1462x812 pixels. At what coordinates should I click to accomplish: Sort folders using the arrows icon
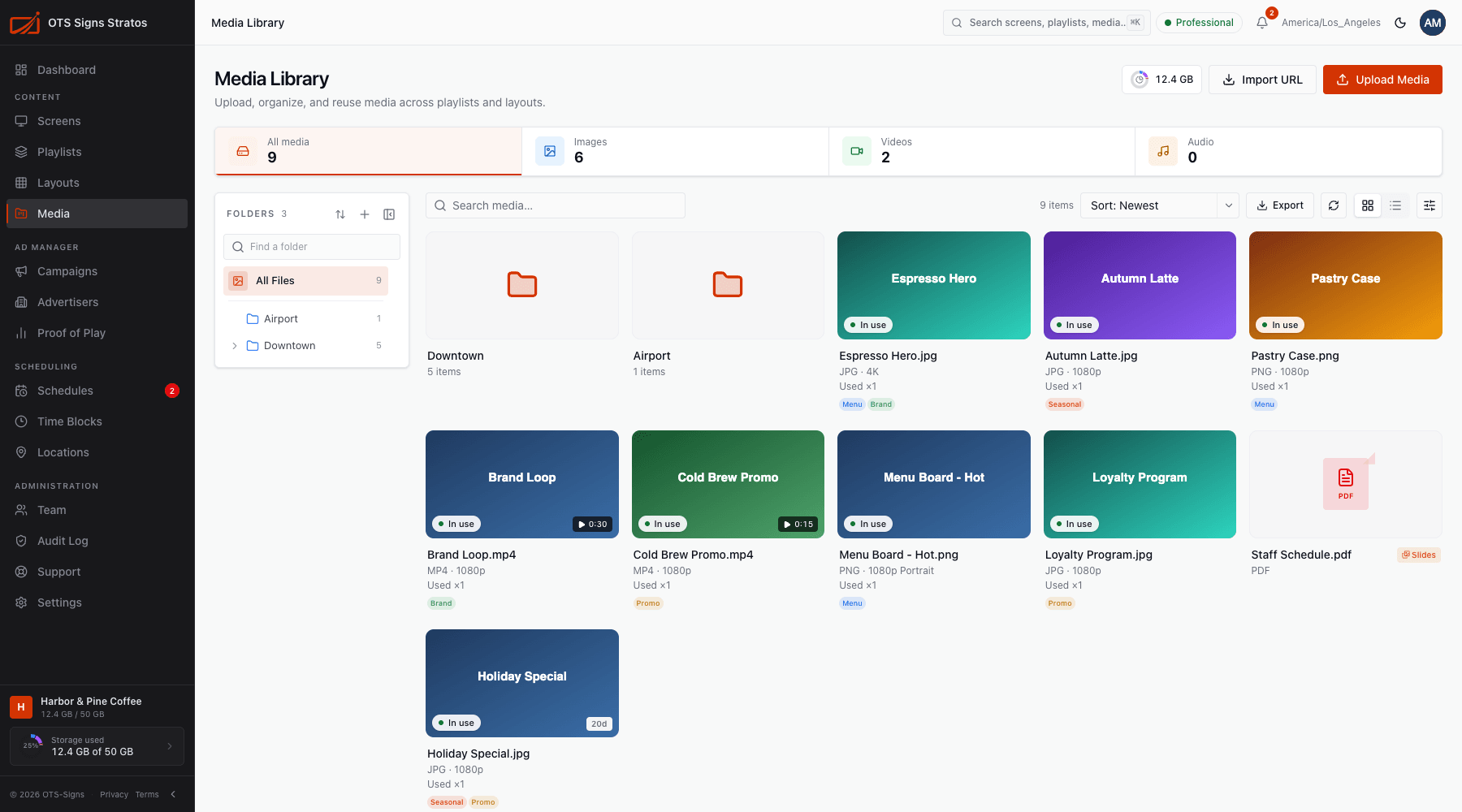click(340, 214)
